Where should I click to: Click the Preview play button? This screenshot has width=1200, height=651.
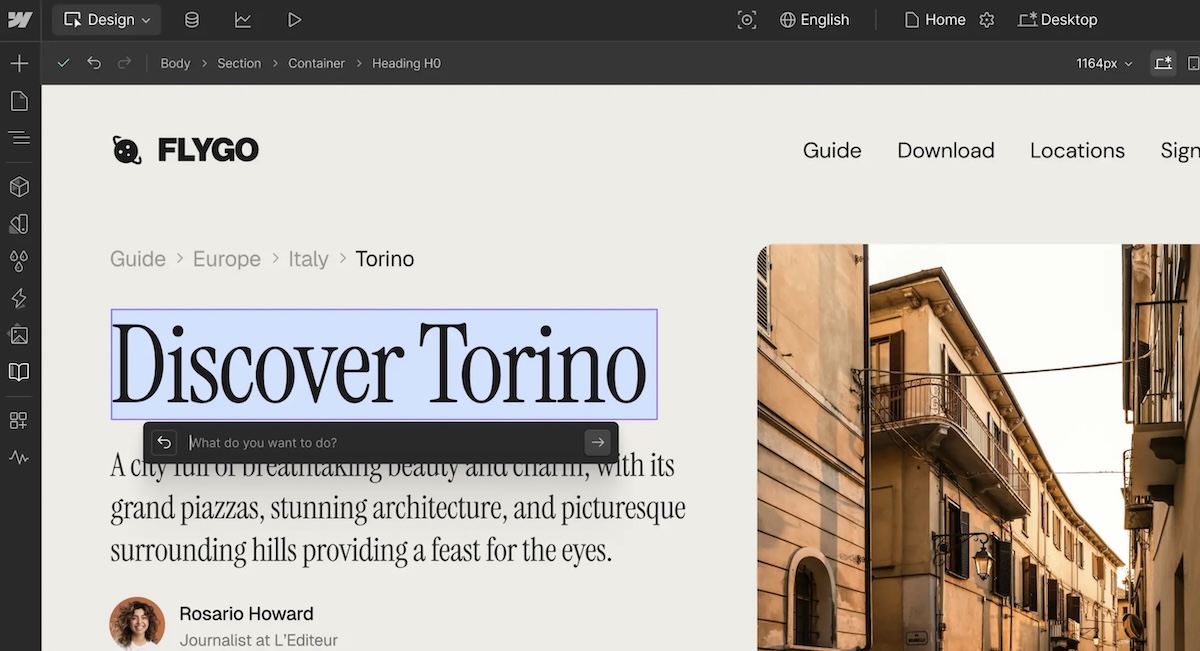[x=294, y=20]
